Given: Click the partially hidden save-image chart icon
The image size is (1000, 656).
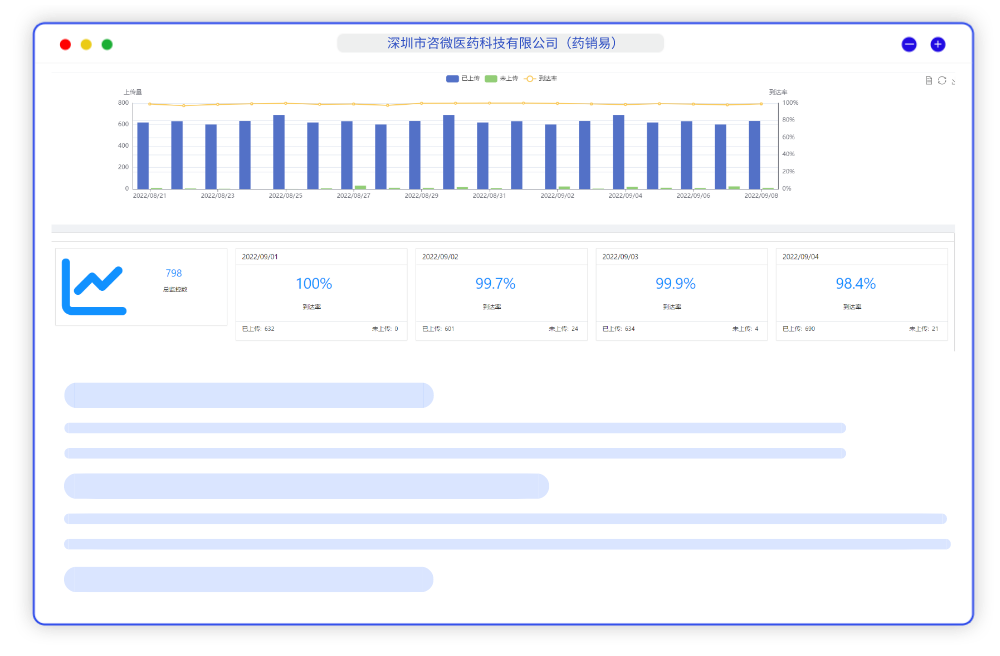Looking at the screenshot, I should pyautogui.click(x=953, y=81).
